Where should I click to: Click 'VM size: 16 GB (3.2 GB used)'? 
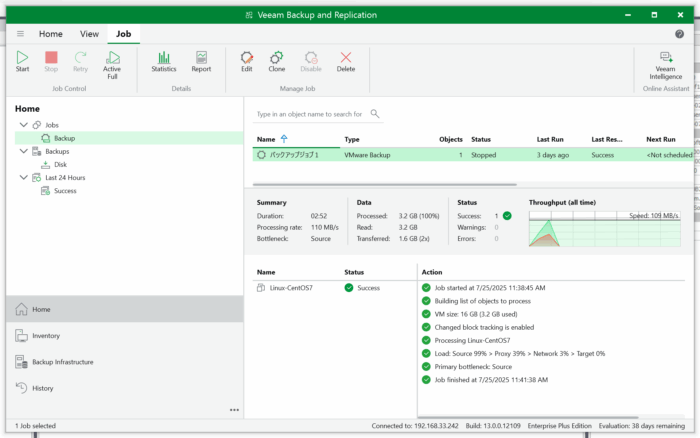[x=476, y=314]
